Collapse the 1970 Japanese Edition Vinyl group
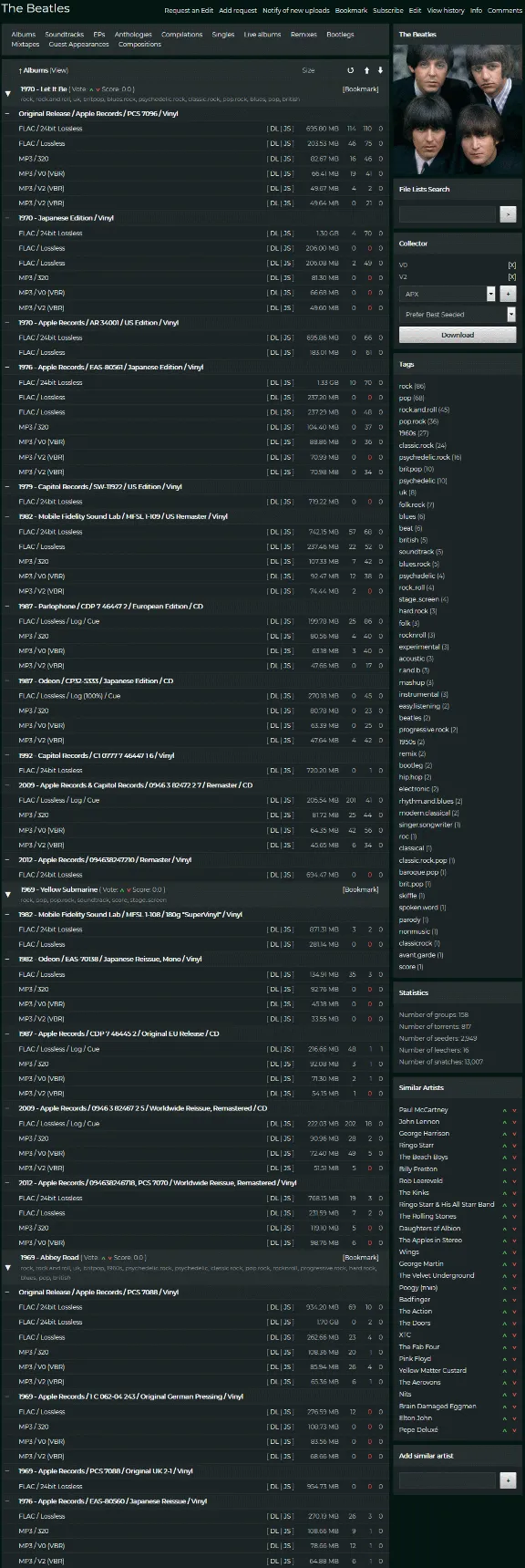This screenshot has height=1568, width=525. [x=8, y=218]
